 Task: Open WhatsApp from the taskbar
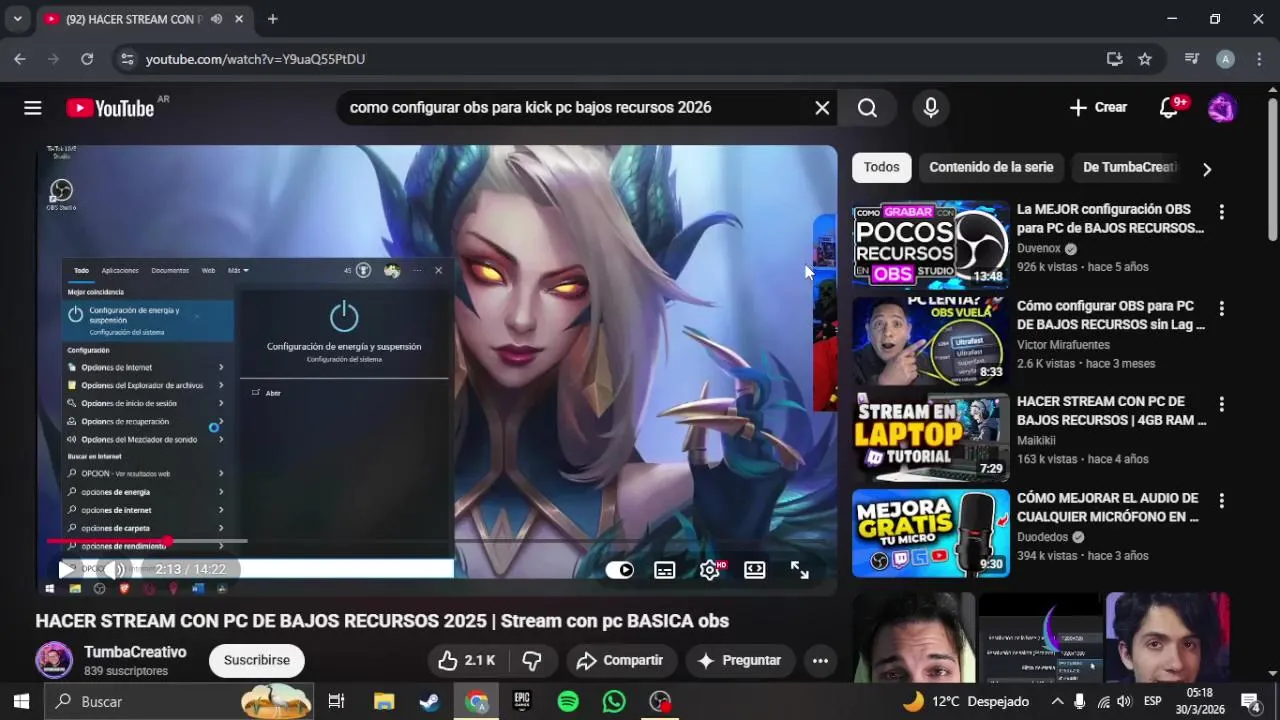614,701
